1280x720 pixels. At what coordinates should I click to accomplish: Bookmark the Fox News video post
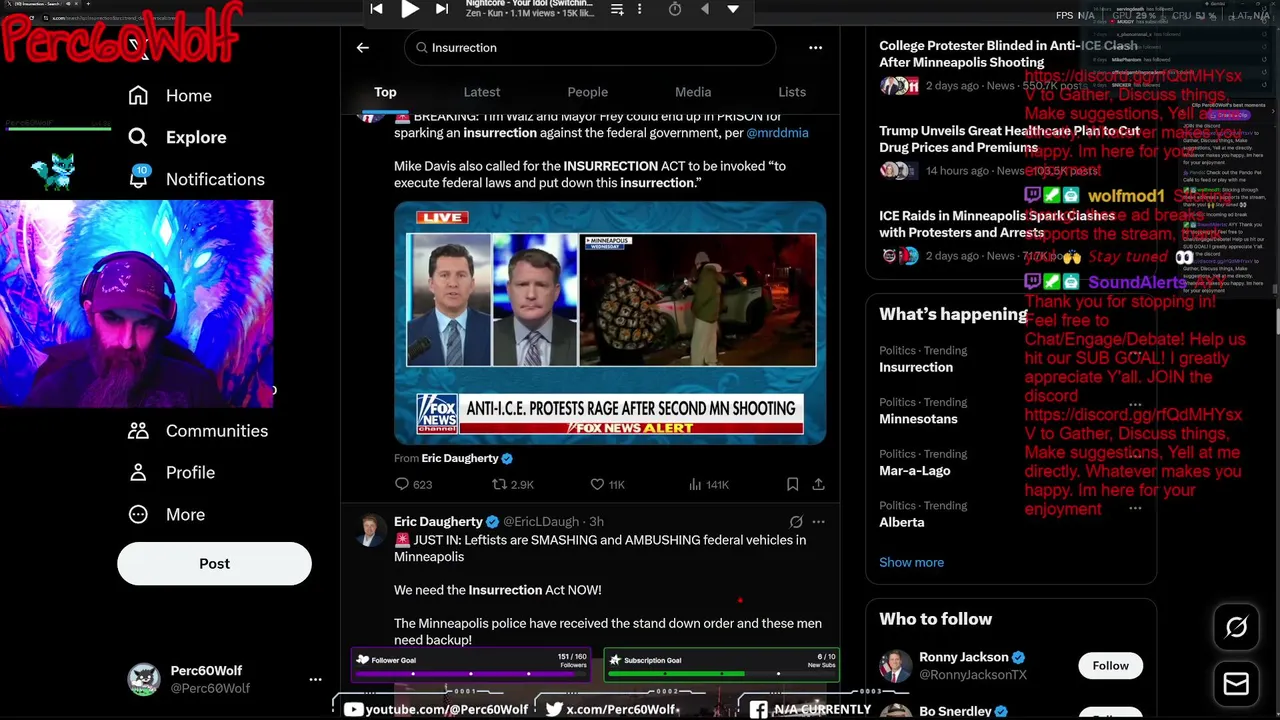click(x=792, y=484)
